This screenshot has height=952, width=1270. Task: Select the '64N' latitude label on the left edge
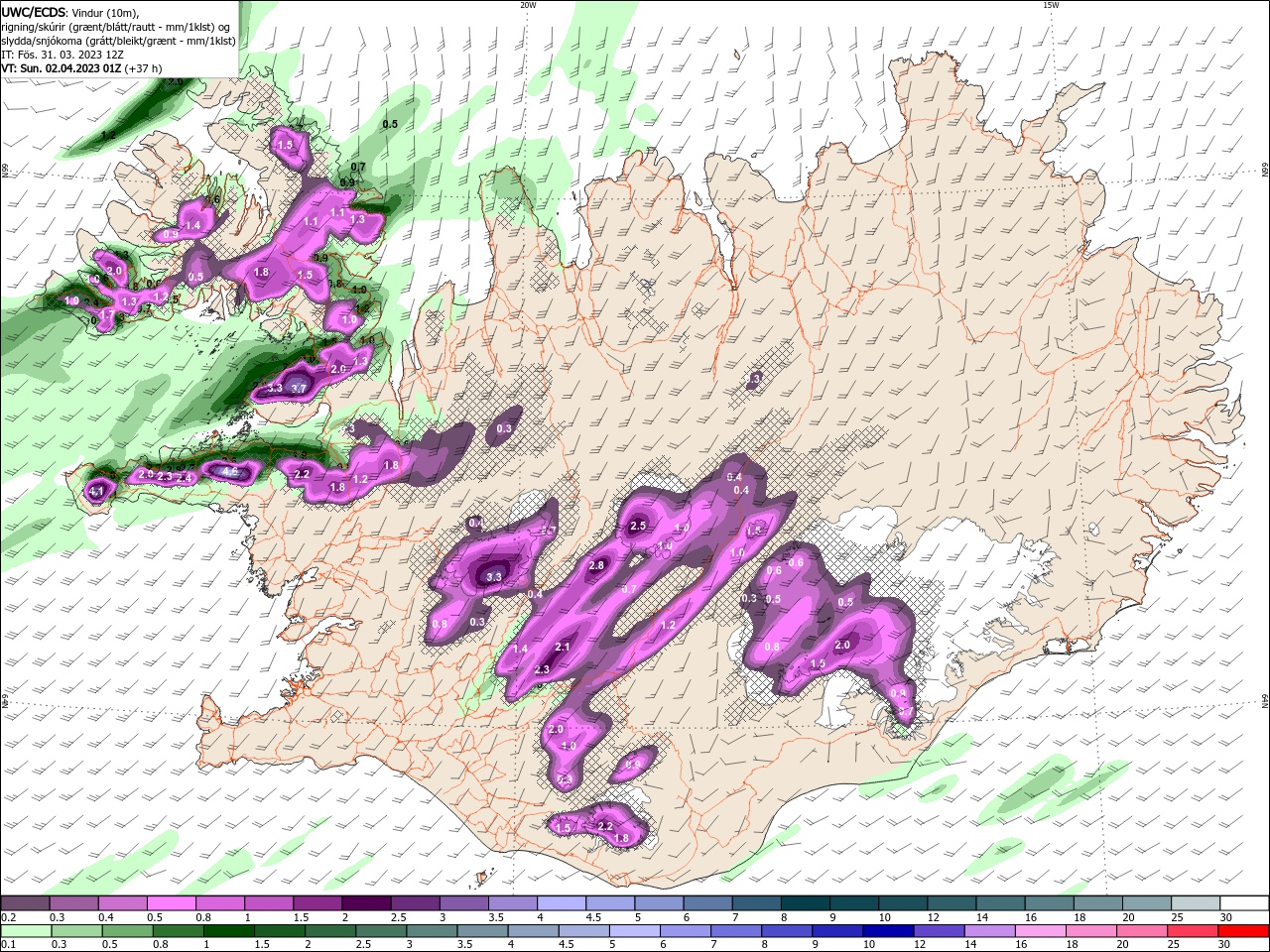coord(5,700)
